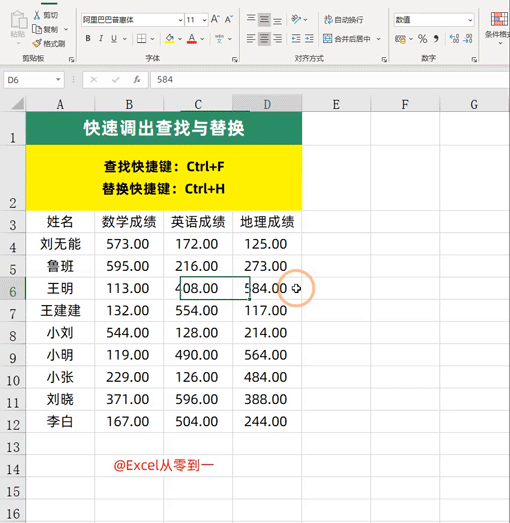Click the accounting currency format icon
510x523 pixels.
[x=400, y=39]
